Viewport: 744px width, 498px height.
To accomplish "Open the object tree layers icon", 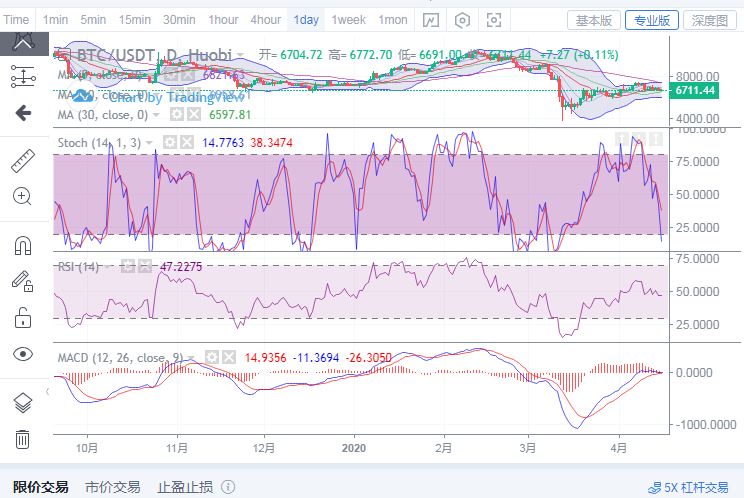I will tap(23, 403).
